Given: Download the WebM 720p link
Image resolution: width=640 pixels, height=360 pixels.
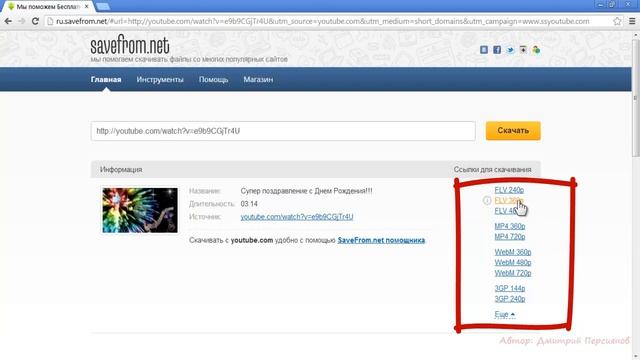Looking at the screenshot, I should (x=513, y=273).
